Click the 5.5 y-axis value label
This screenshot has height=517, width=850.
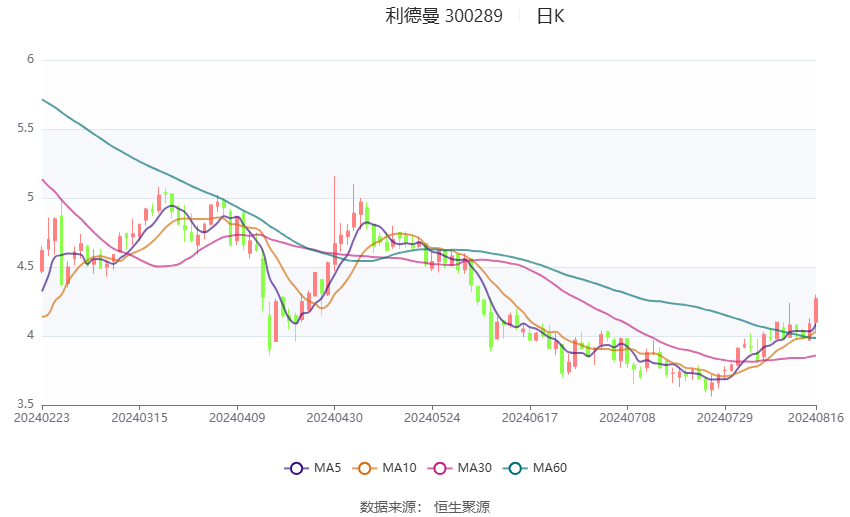click(25, 128)
